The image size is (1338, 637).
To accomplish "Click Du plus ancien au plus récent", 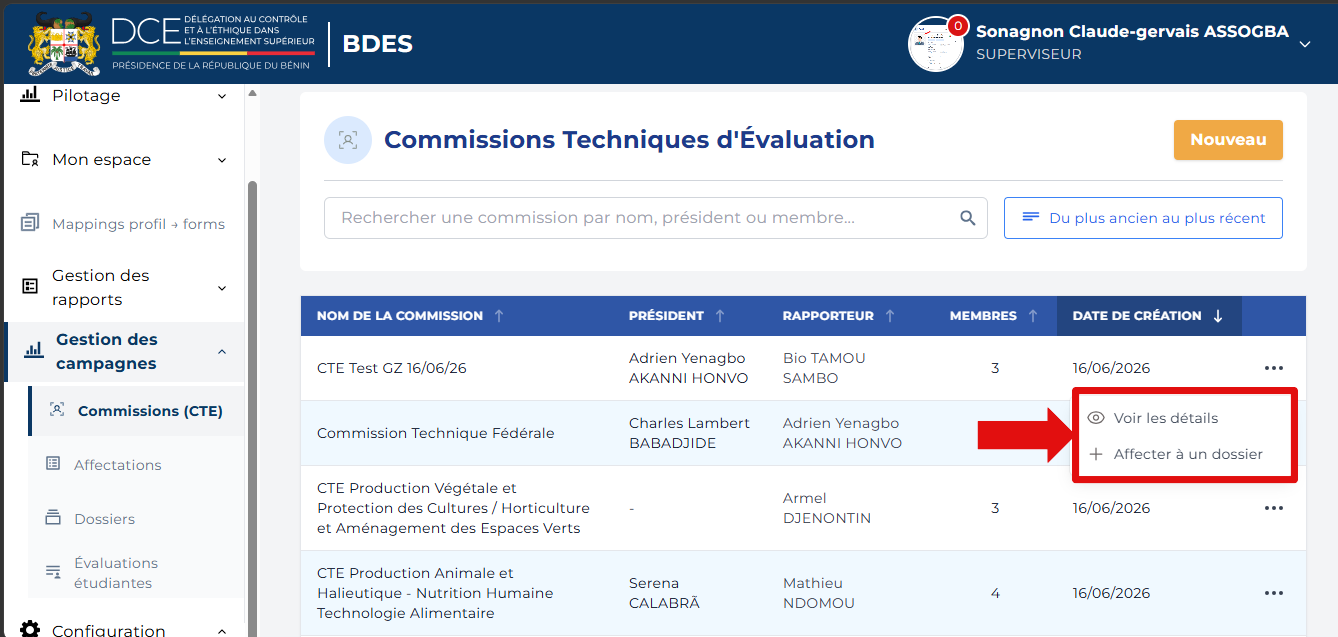I will click(x=1143, y=218).
